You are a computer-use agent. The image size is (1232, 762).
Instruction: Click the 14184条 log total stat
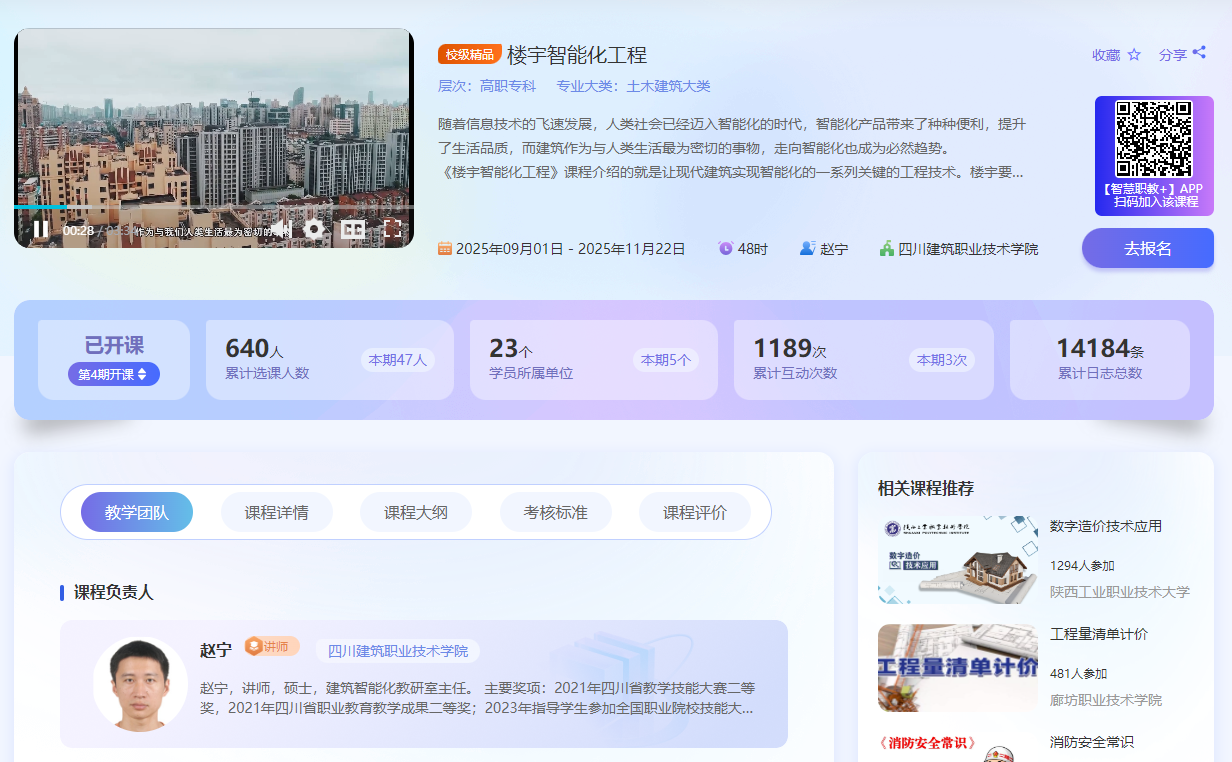tap(1100, 348)
